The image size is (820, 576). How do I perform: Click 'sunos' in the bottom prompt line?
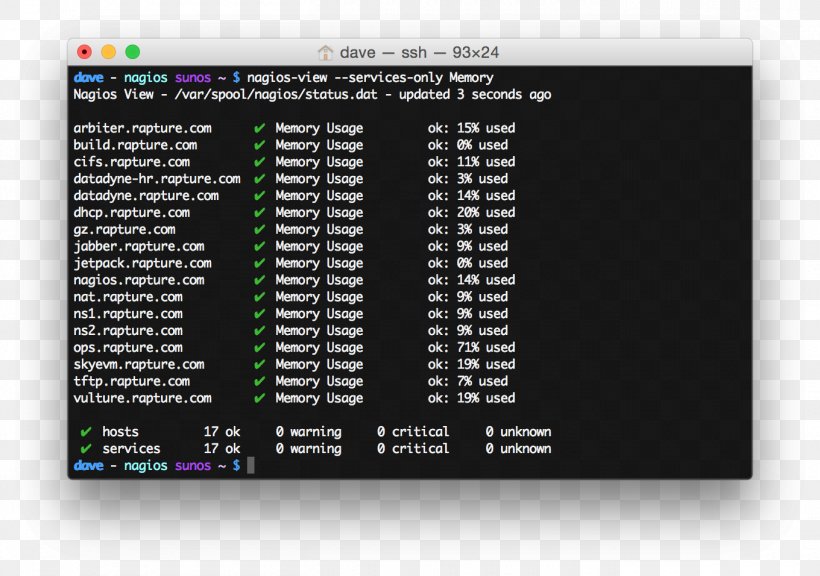point(193,465)
